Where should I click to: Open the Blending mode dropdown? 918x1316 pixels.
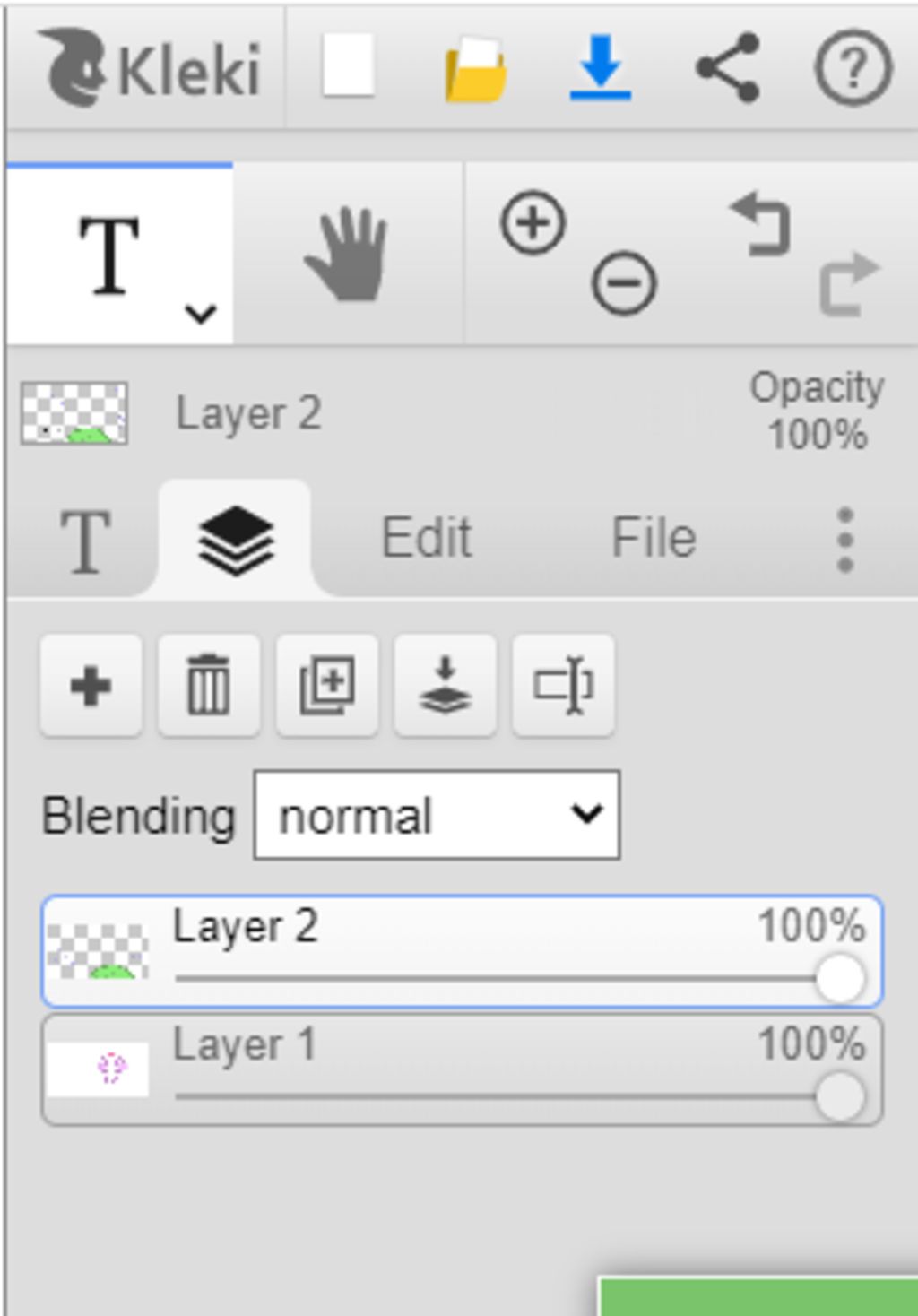coord(437,815)
